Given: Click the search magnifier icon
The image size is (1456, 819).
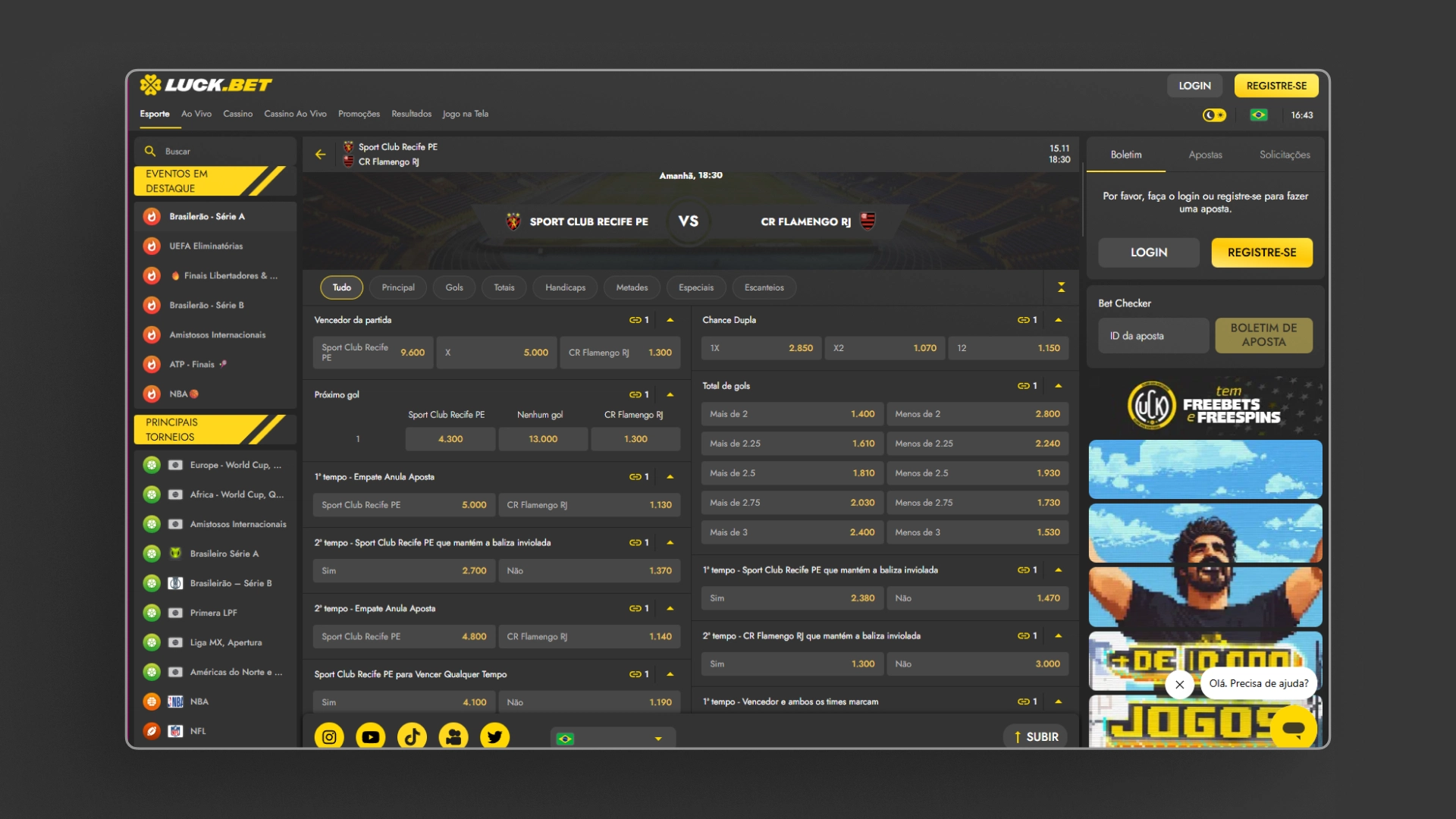Looking at the screenshot, I should [150, 152].
